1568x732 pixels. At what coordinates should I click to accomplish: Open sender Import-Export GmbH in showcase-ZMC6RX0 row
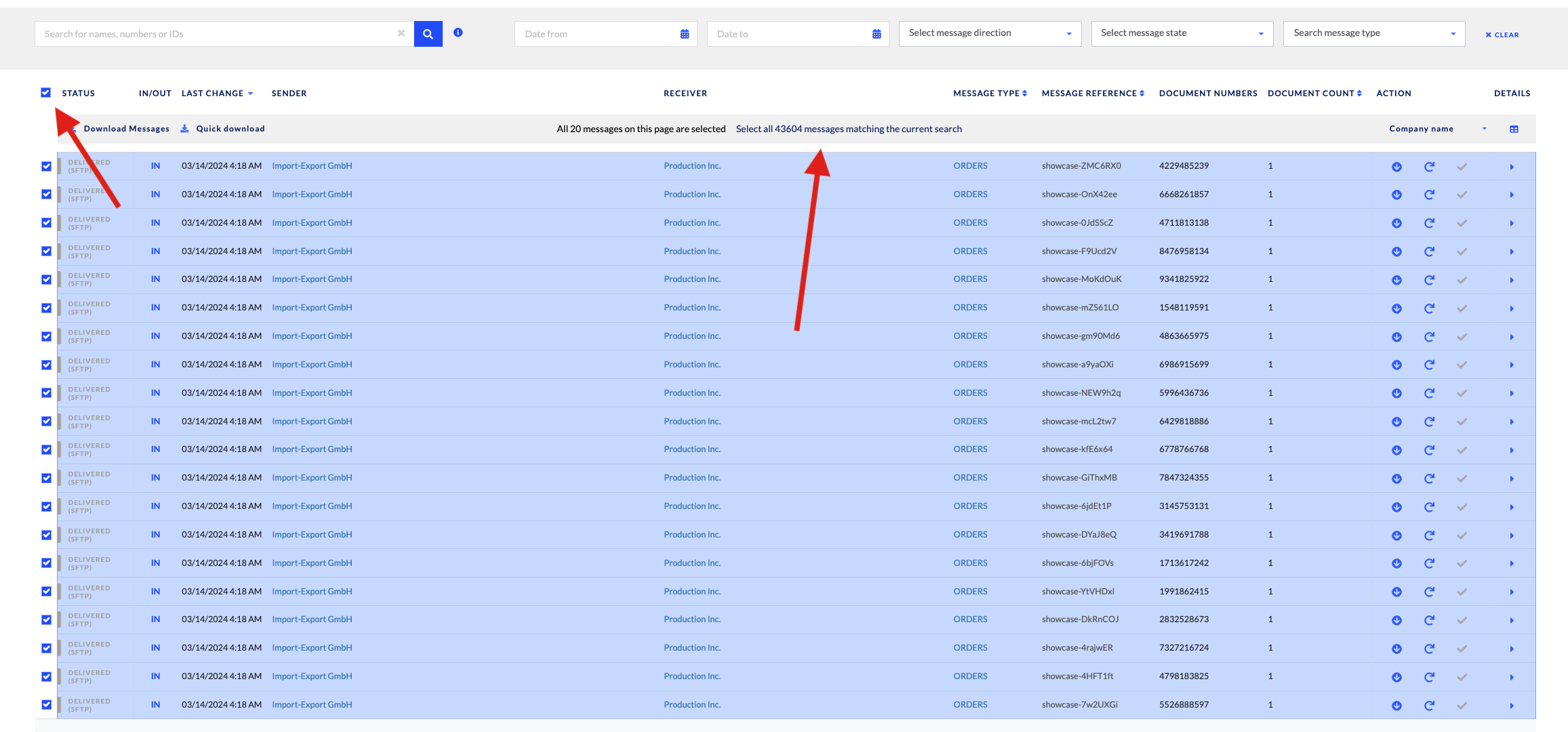312,166
